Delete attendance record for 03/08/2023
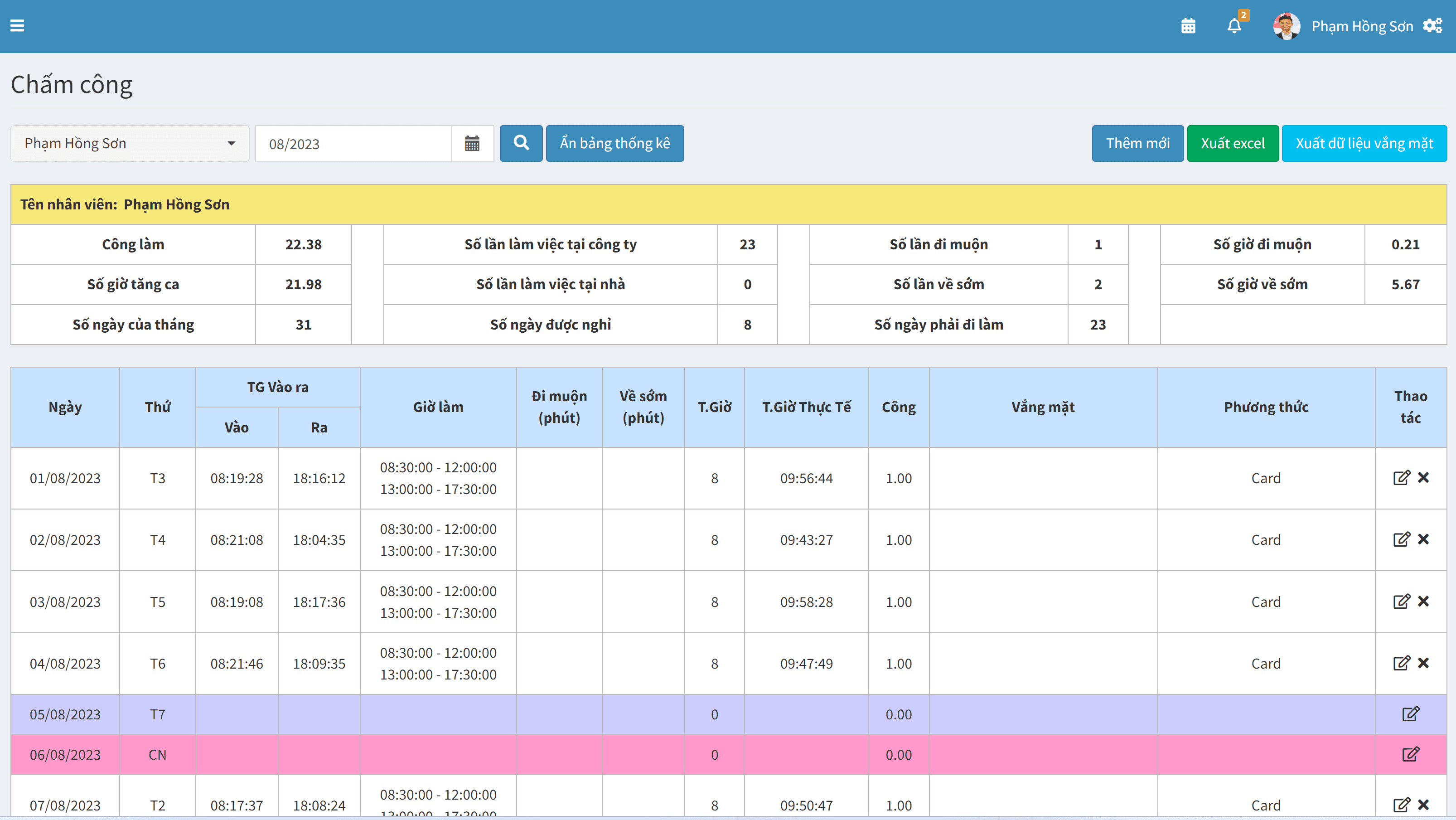The width and height of the screenshot is (1456, 820). 1423,602
